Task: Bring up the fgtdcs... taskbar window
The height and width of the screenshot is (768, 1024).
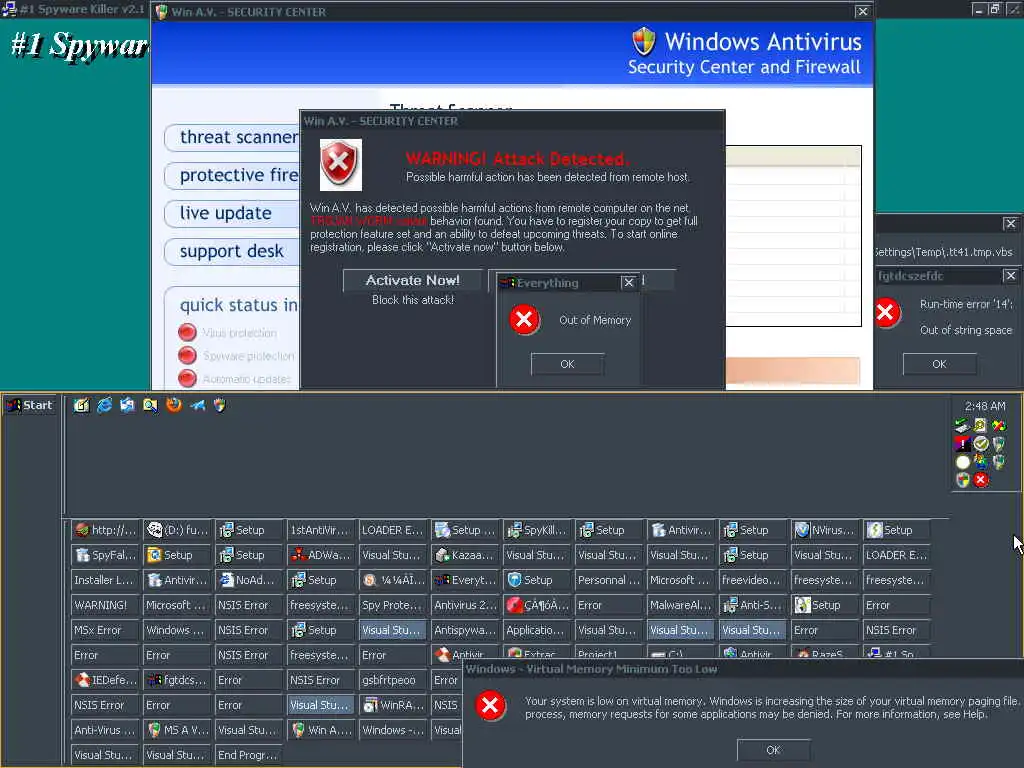Action: coord(177,680)
